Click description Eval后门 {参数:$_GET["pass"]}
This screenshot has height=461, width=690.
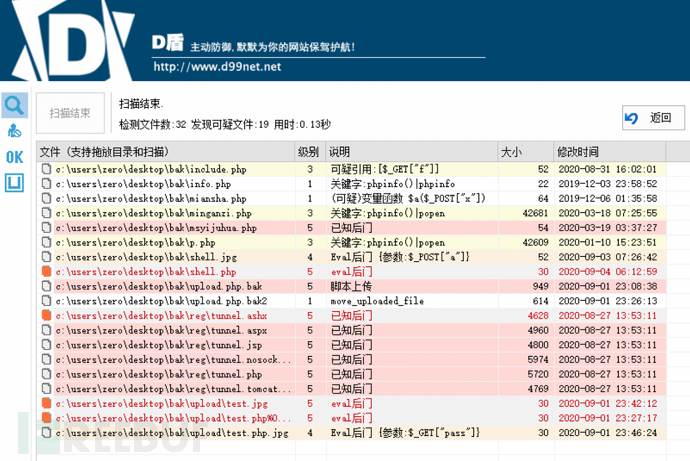(405, 433)
